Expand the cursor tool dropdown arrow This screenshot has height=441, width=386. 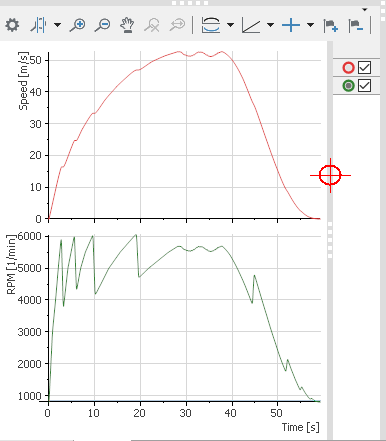coord(58,25)
